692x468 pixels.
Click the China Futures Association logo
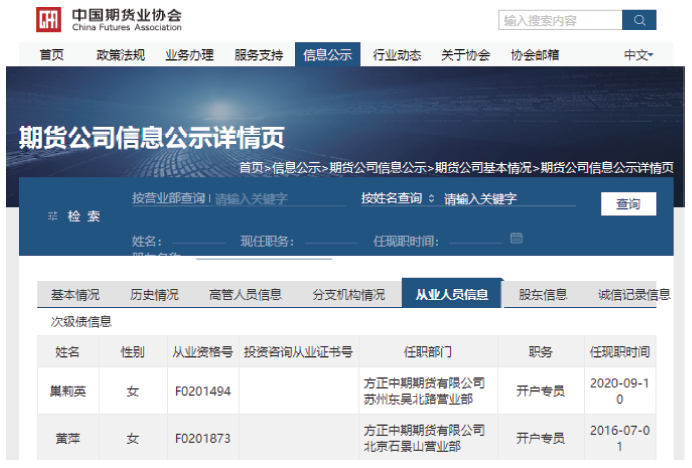coord(109,20)
